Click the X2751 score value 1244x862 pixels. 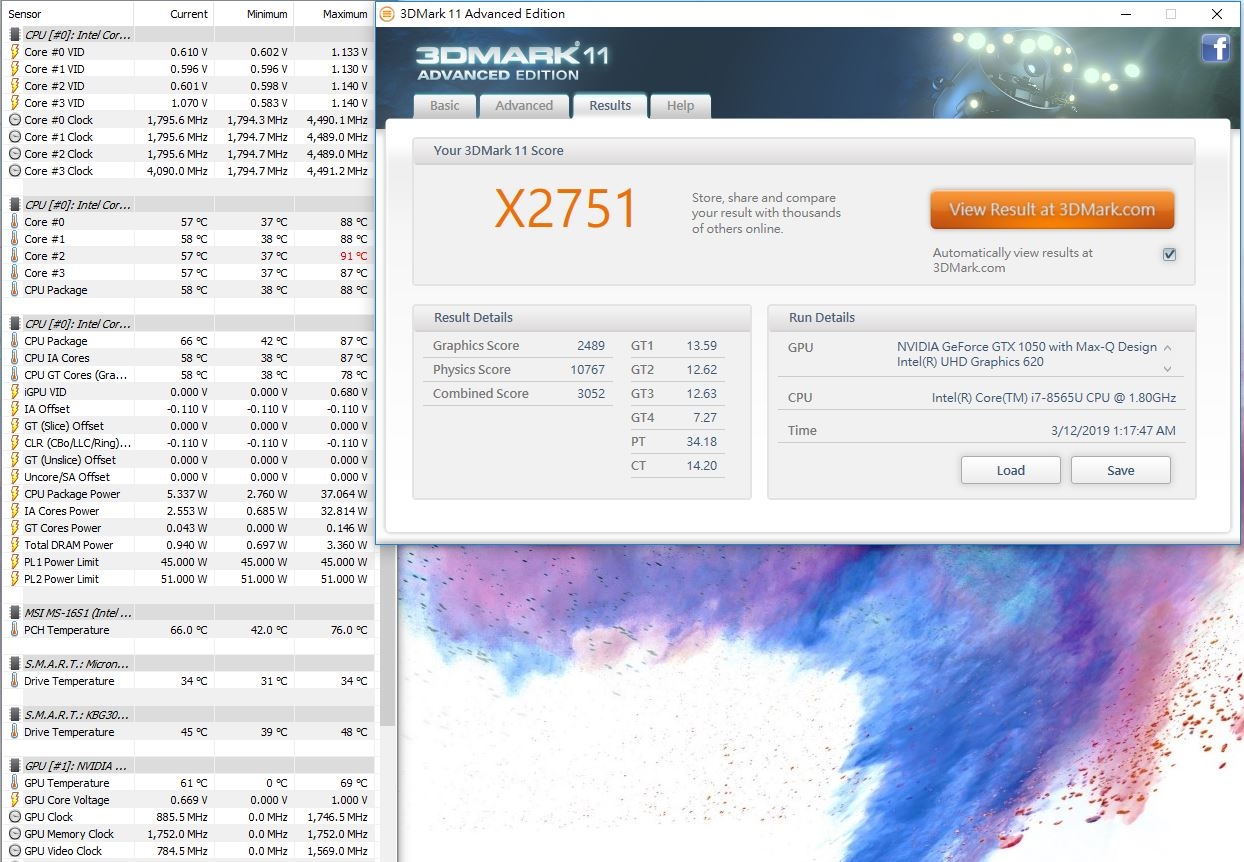tap(566, 210)
